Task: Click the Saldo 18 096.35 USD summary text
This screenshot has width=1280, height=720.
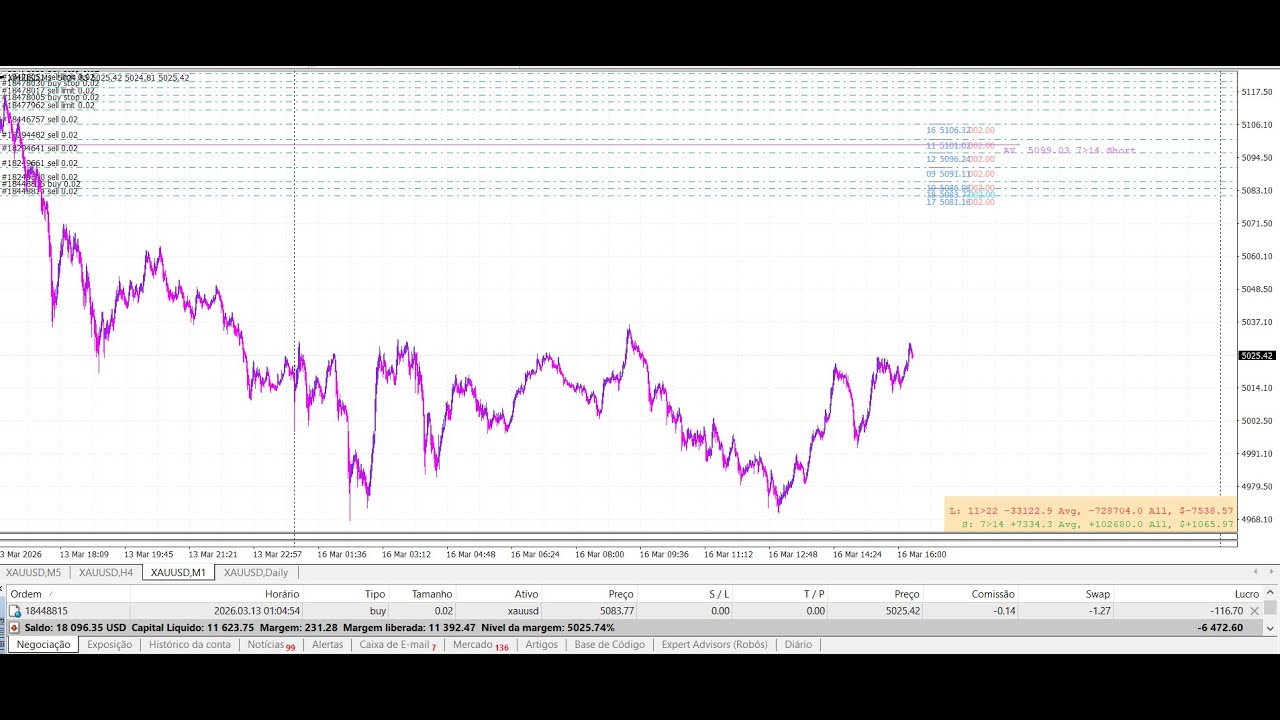Action: [x=75, y=628]
